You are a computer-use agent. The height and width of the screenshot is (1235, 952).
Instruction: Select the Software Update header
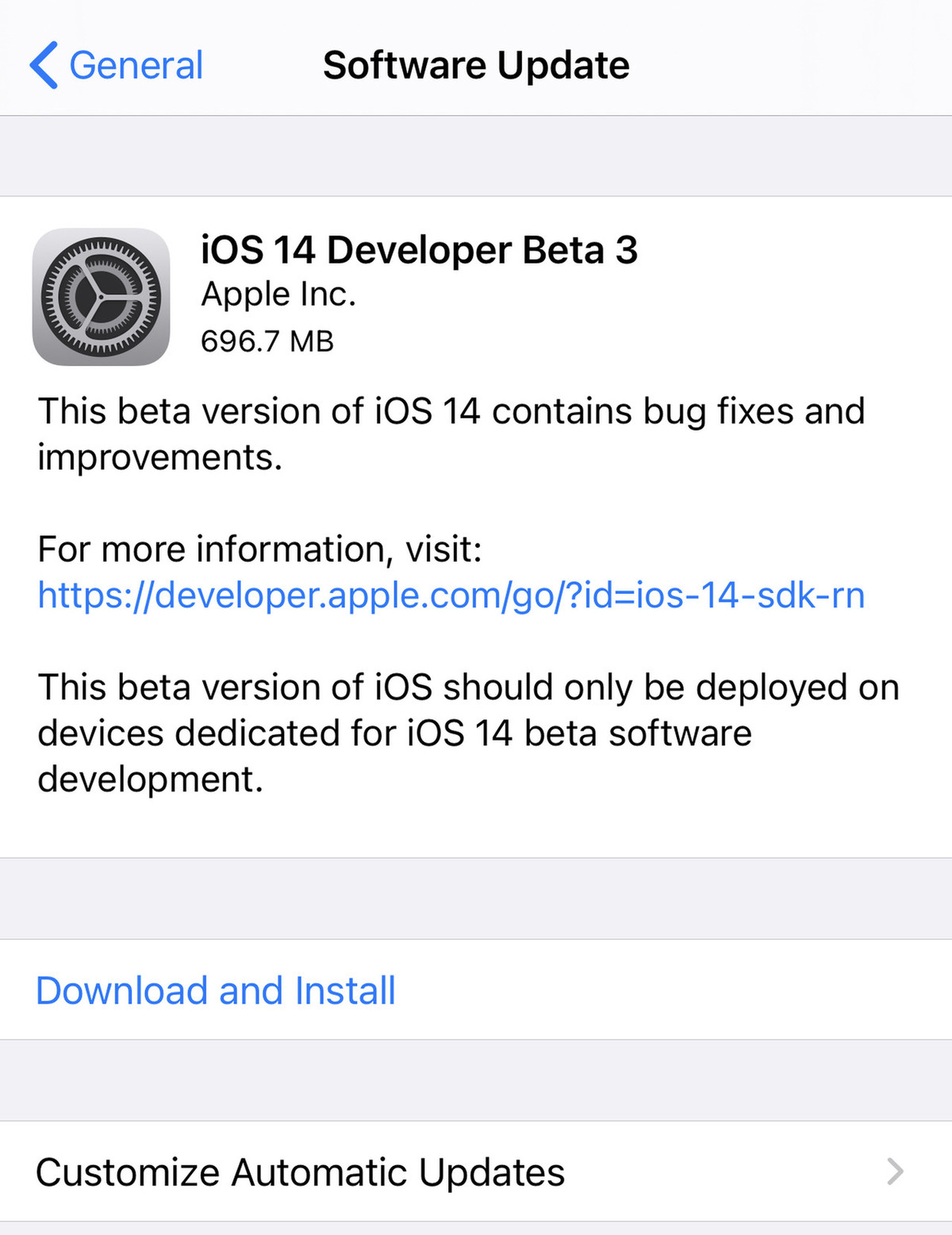[x=476, y=65]
